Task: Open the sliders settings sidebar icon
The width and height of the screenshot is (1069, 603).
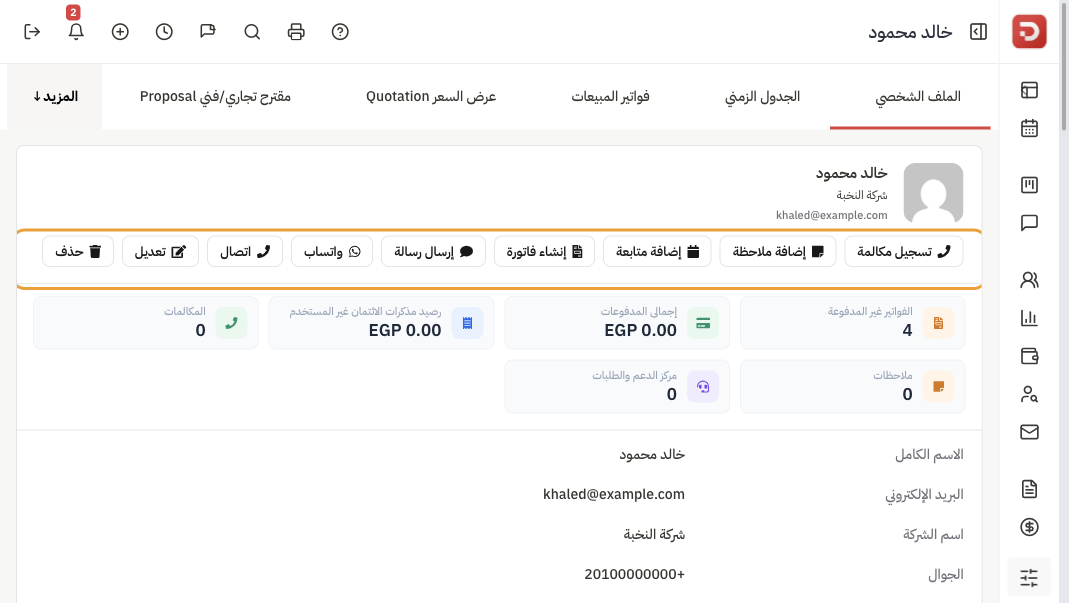Action: [x=1029, y=578]
